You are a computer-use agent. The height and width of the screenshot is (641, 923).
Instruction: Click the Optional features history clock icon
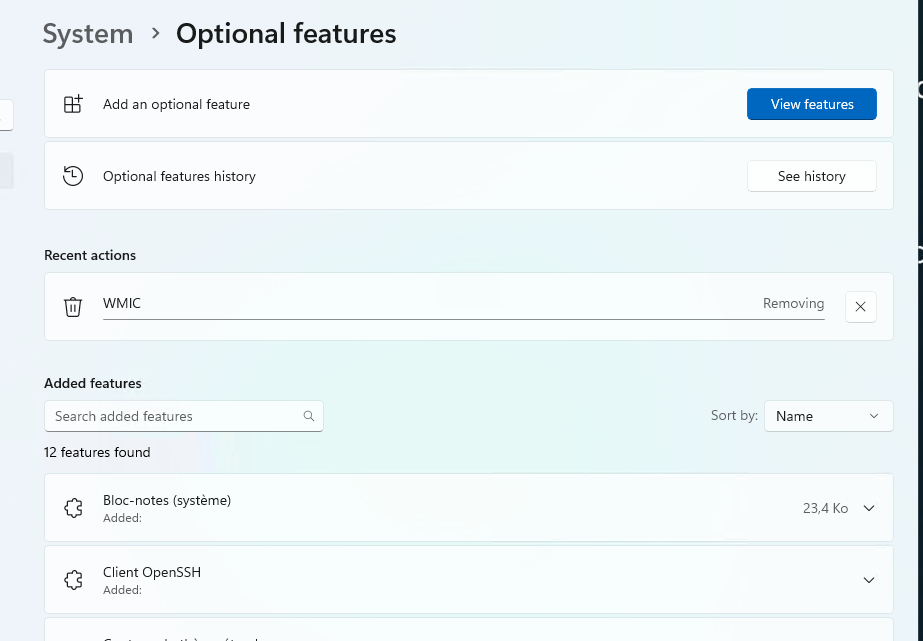coord(73,176)
